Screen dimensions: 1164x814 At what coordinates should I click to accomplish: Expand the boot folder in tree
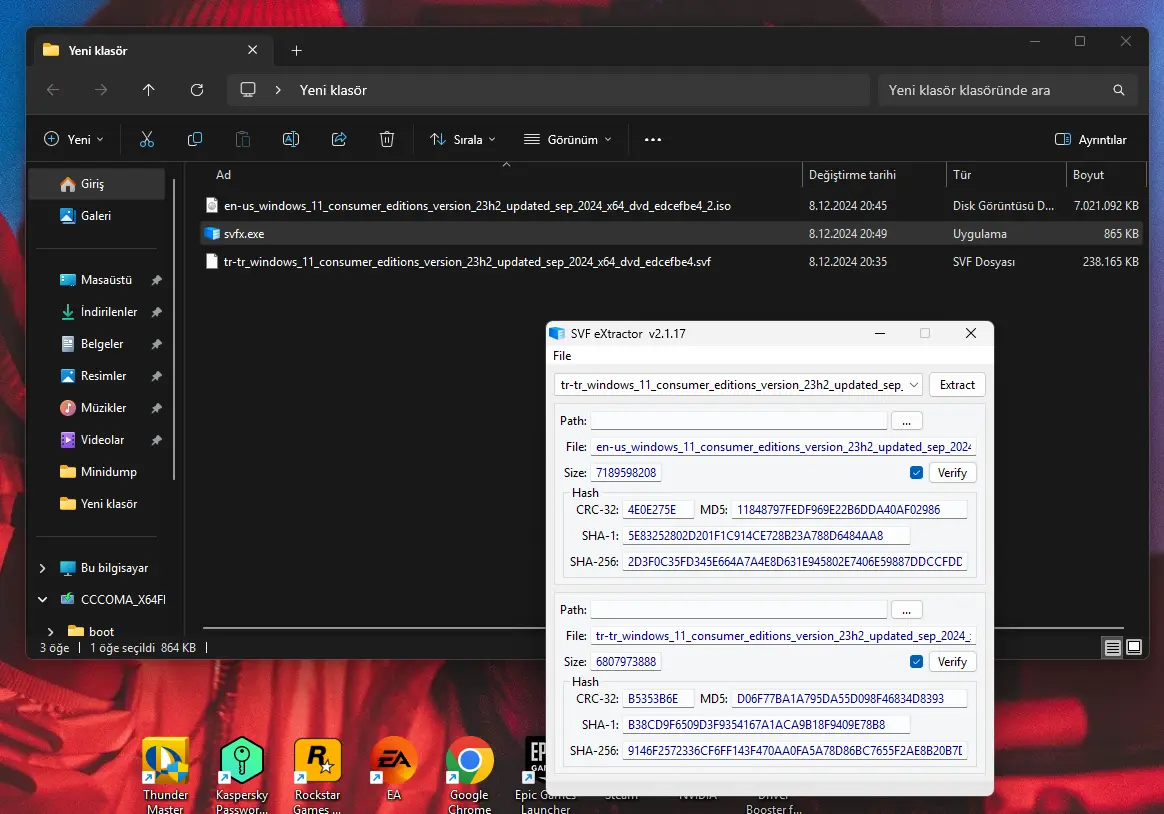point(50,631)
